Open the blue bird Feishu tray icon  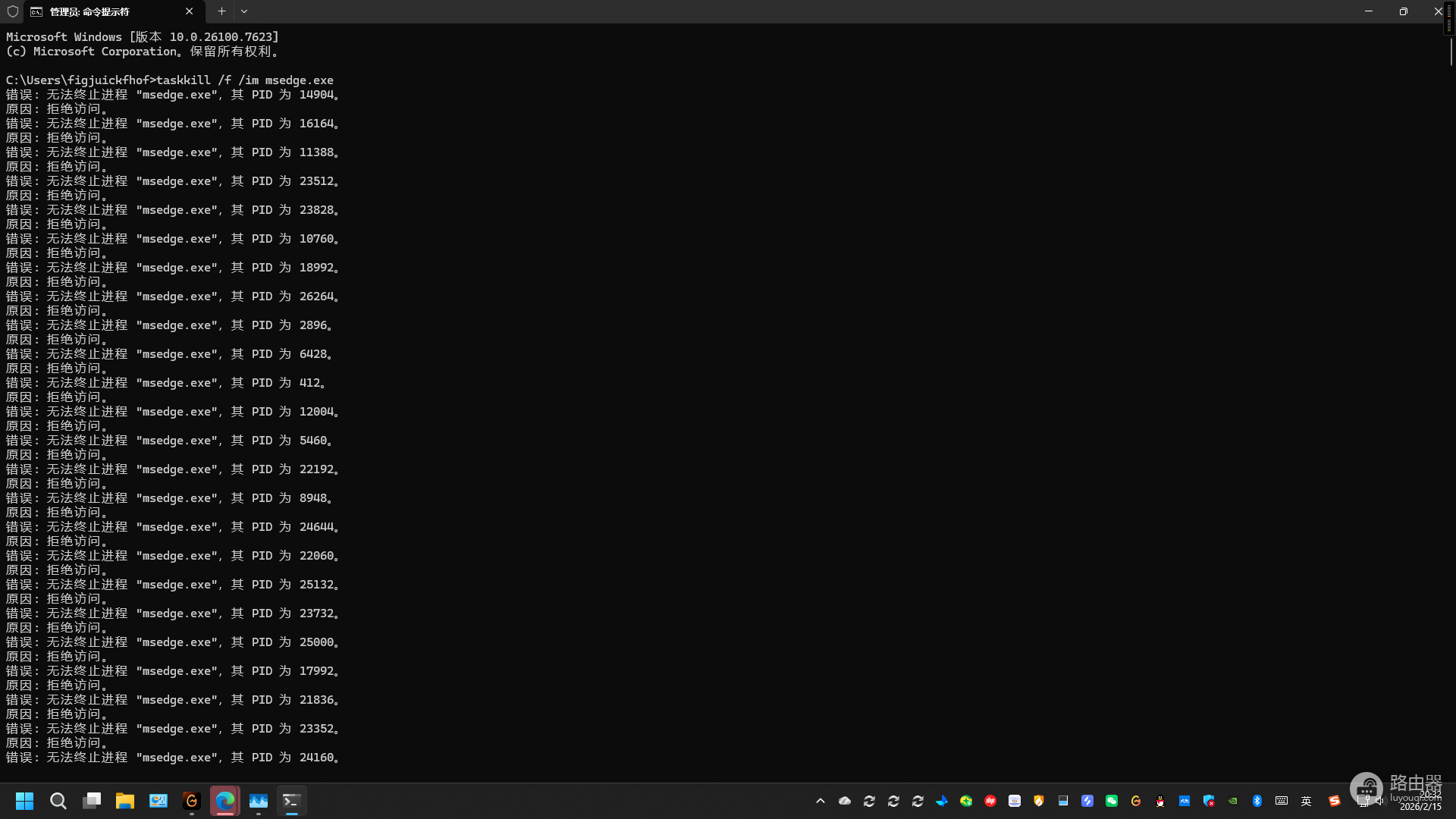click(x=942, y=801)
